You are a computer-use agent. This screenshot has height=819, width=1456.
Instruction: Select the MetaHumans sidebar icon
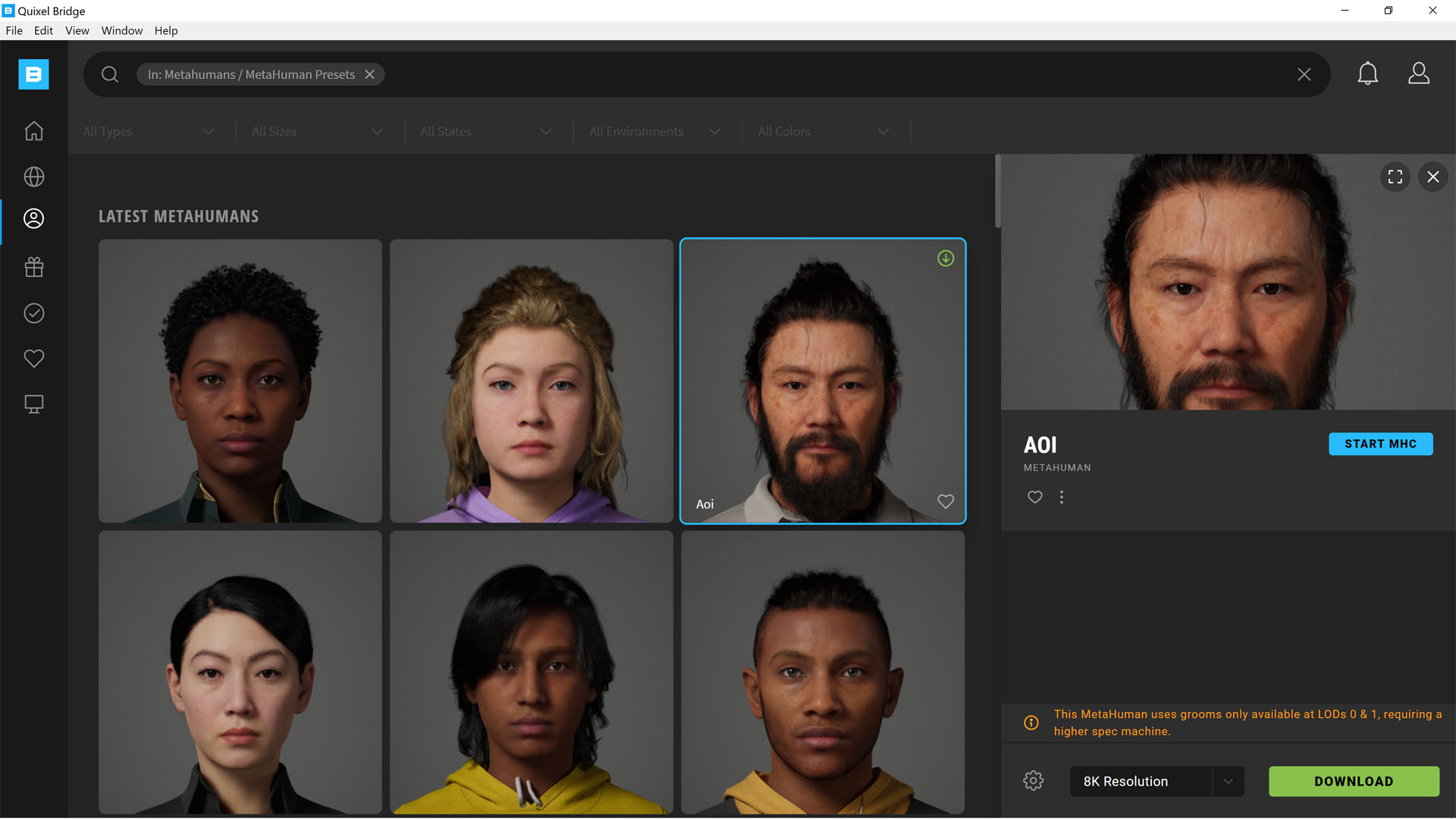point(33,218)
